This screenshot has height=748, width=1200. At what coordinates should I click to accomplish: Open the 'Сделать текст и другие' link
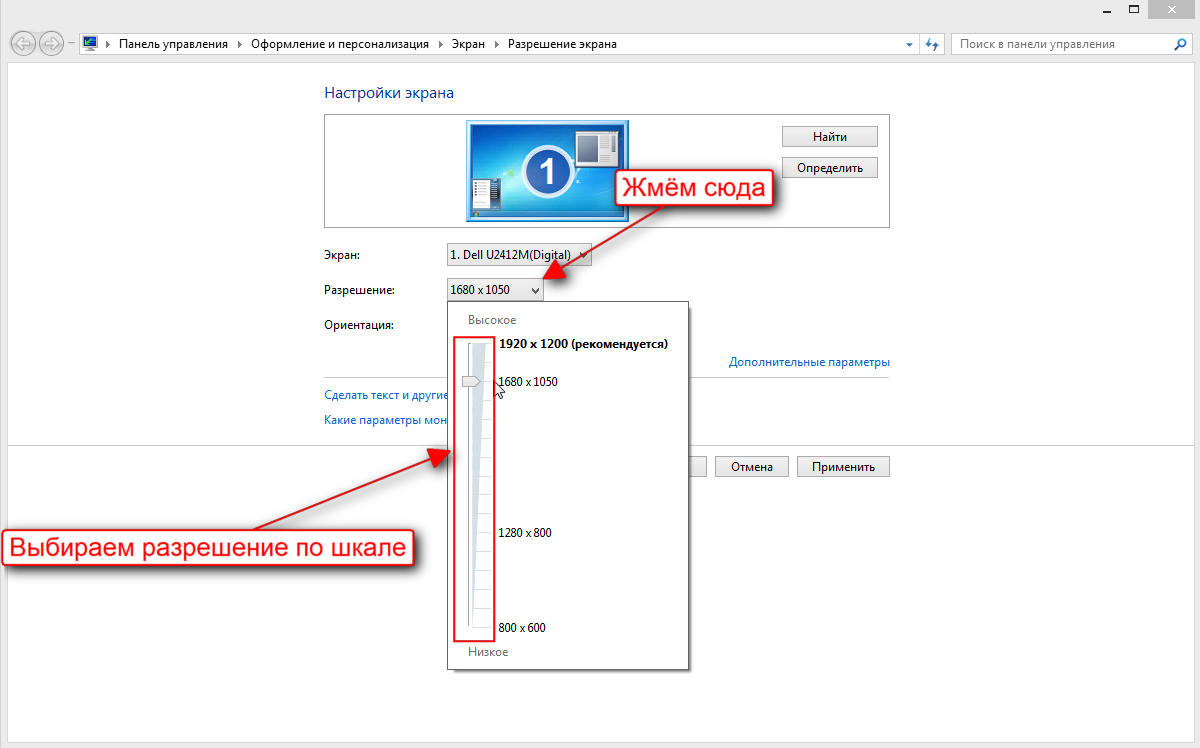coord(385,395)
